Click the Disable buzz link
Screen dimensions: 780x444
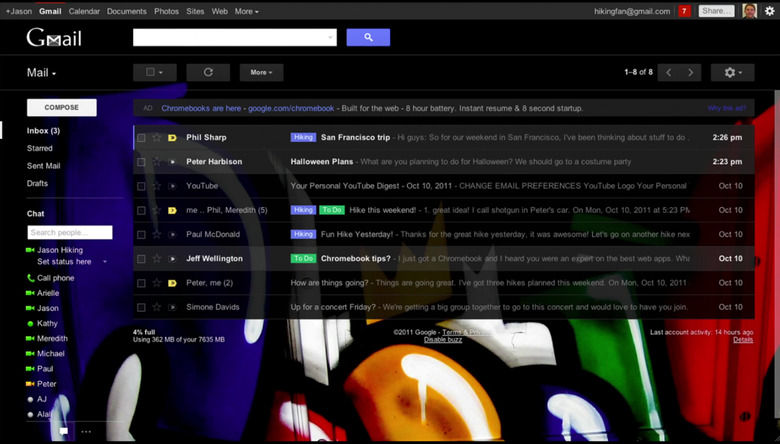tap(443, 340)
